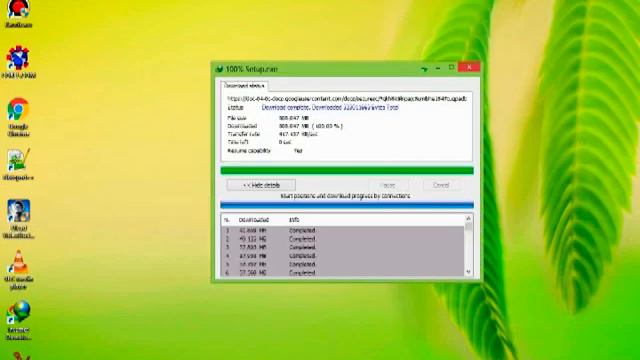Select connection row 5 marked Completed
This screenshot has width=640, height=360.
coord(342,264)
